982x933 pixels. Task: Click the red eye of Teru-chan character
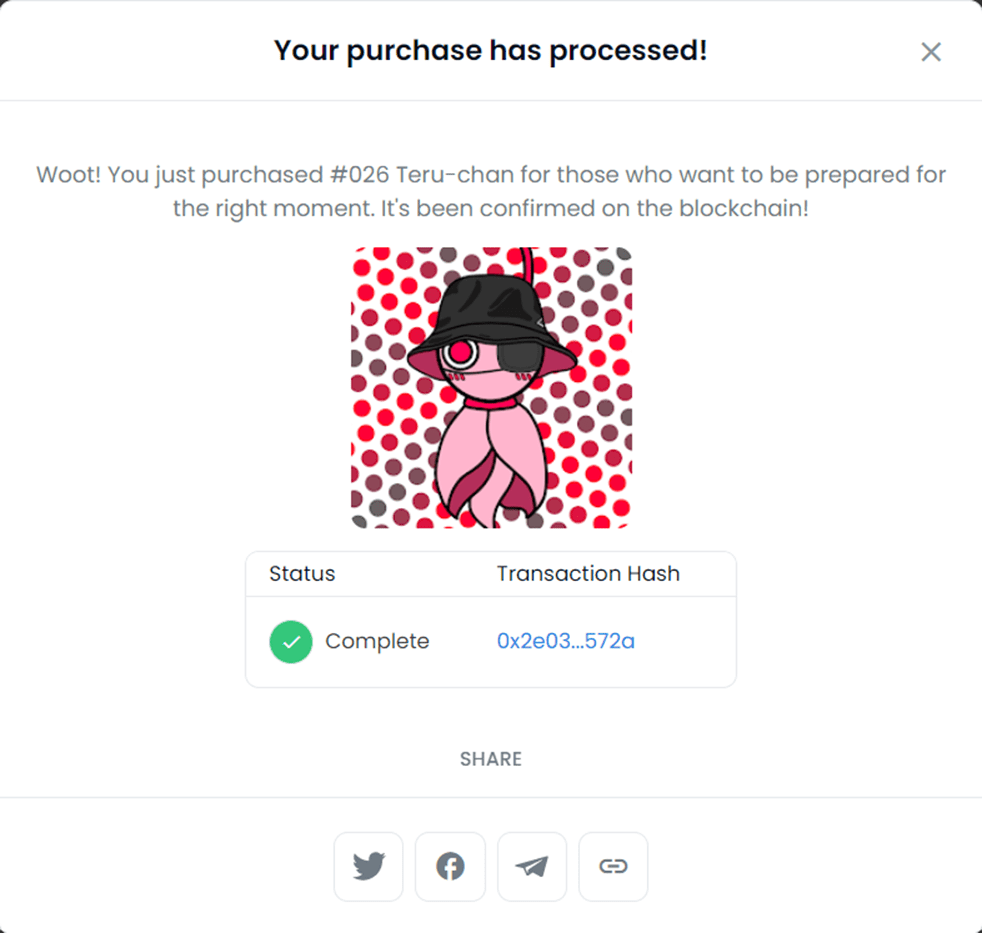(x=461, y=353)
